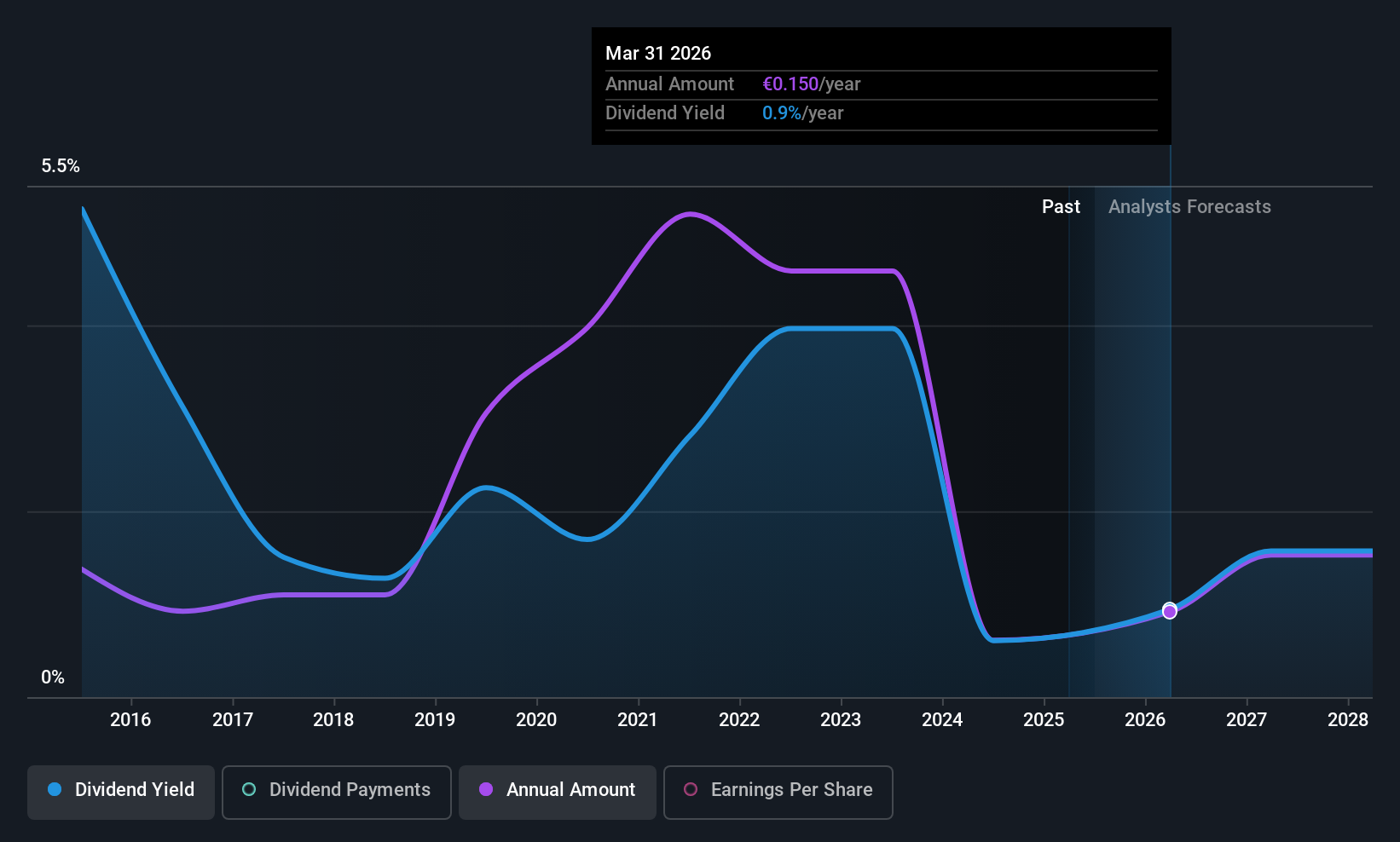Toggle the Annual Amount legend button
The image size is (1400, 842).
coord(558,792)
